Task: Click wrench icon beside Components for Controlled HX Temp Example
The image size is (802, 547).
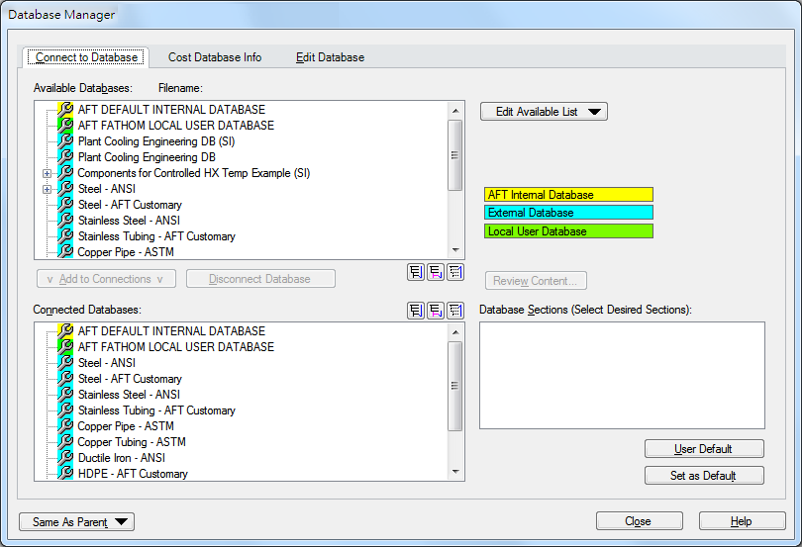Action: (x=65, y=173)
